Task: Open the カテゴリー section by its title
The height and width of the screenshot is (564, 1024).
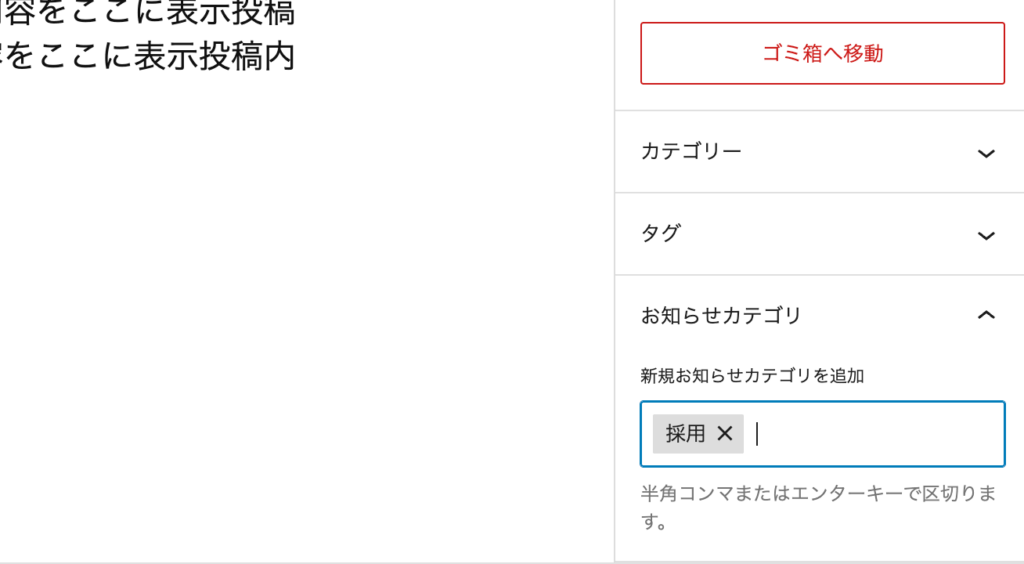Action: pos(691,152)
